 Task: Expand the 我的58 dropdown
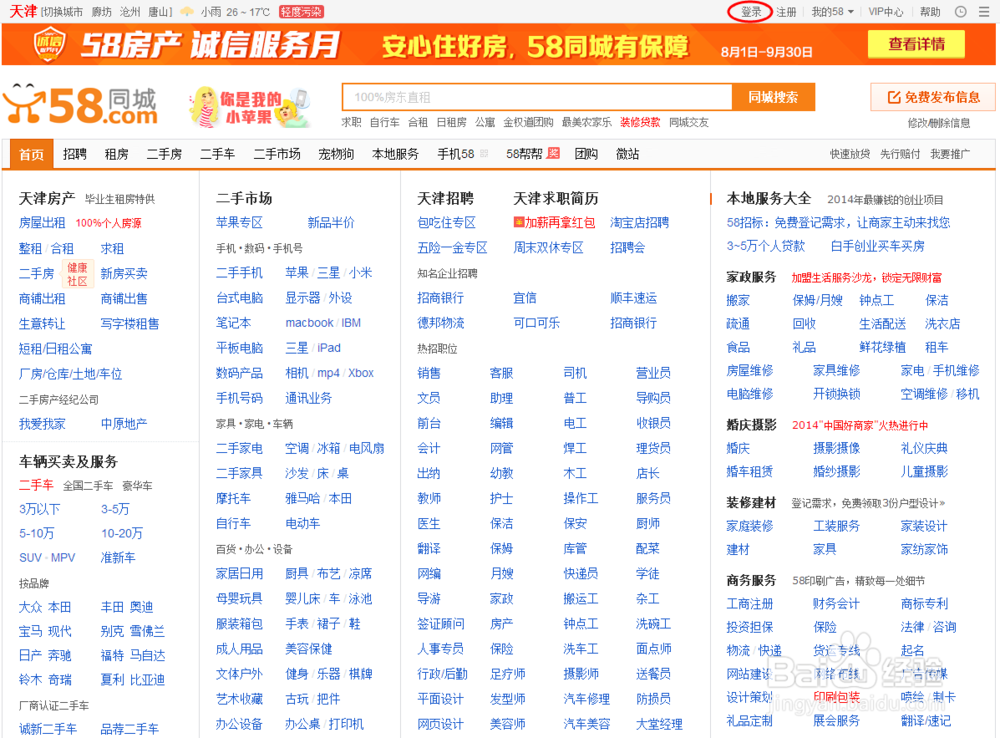[x=832, y=11]
